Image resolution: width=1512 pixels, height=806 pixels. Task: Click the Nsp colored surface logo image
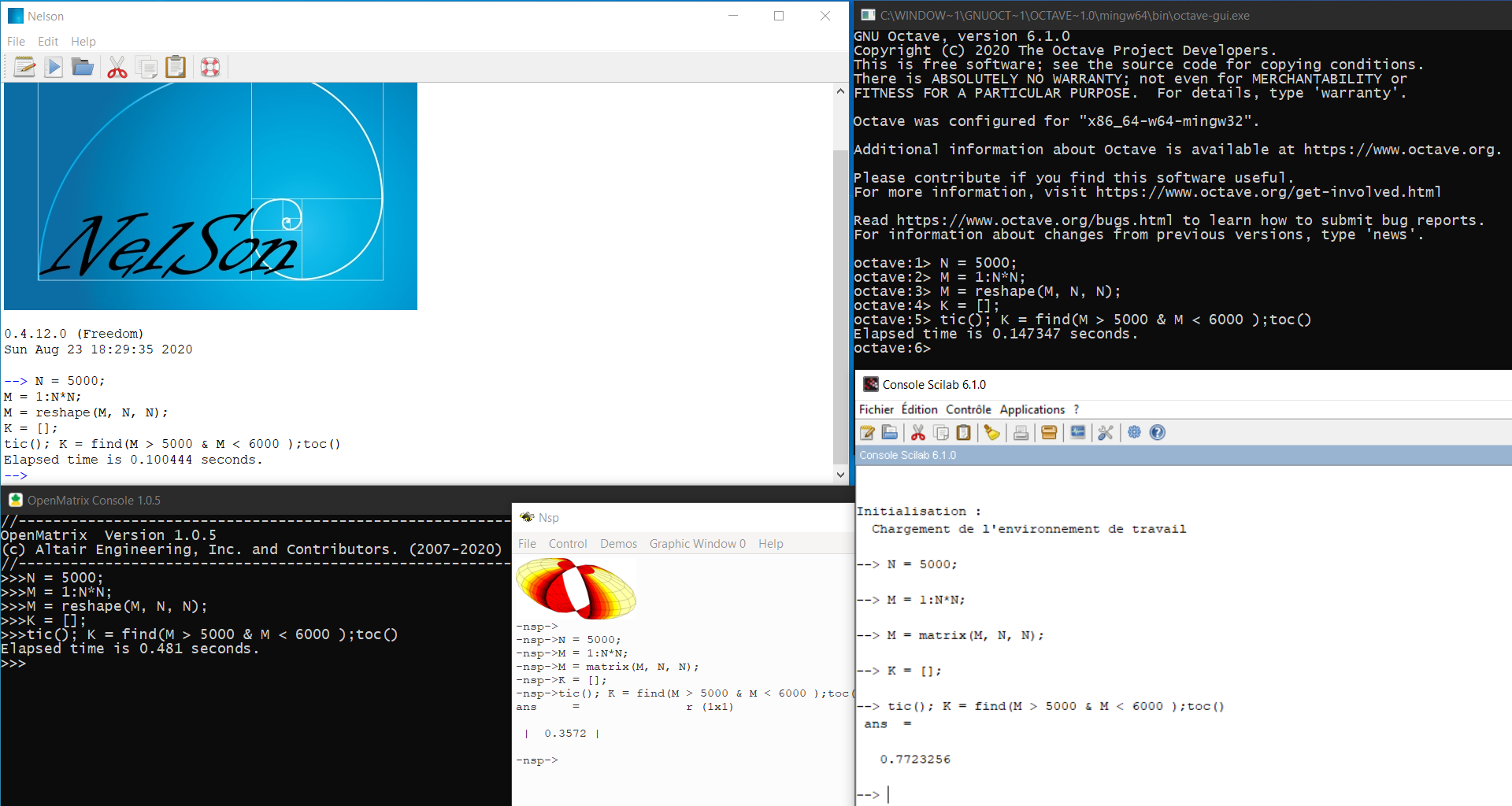pos(576,587)
